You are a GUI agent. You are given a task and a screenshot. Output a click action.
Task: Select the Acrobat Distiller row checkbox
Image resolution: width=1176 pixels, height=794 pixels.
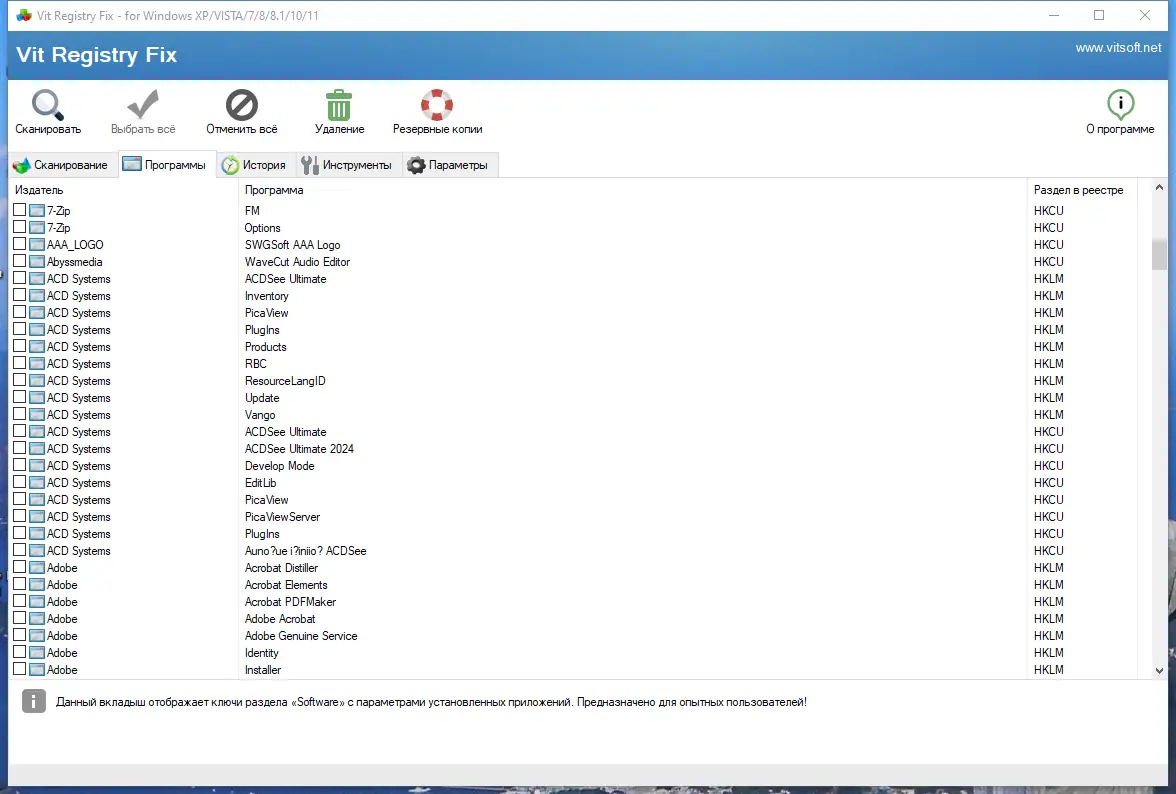20,567
